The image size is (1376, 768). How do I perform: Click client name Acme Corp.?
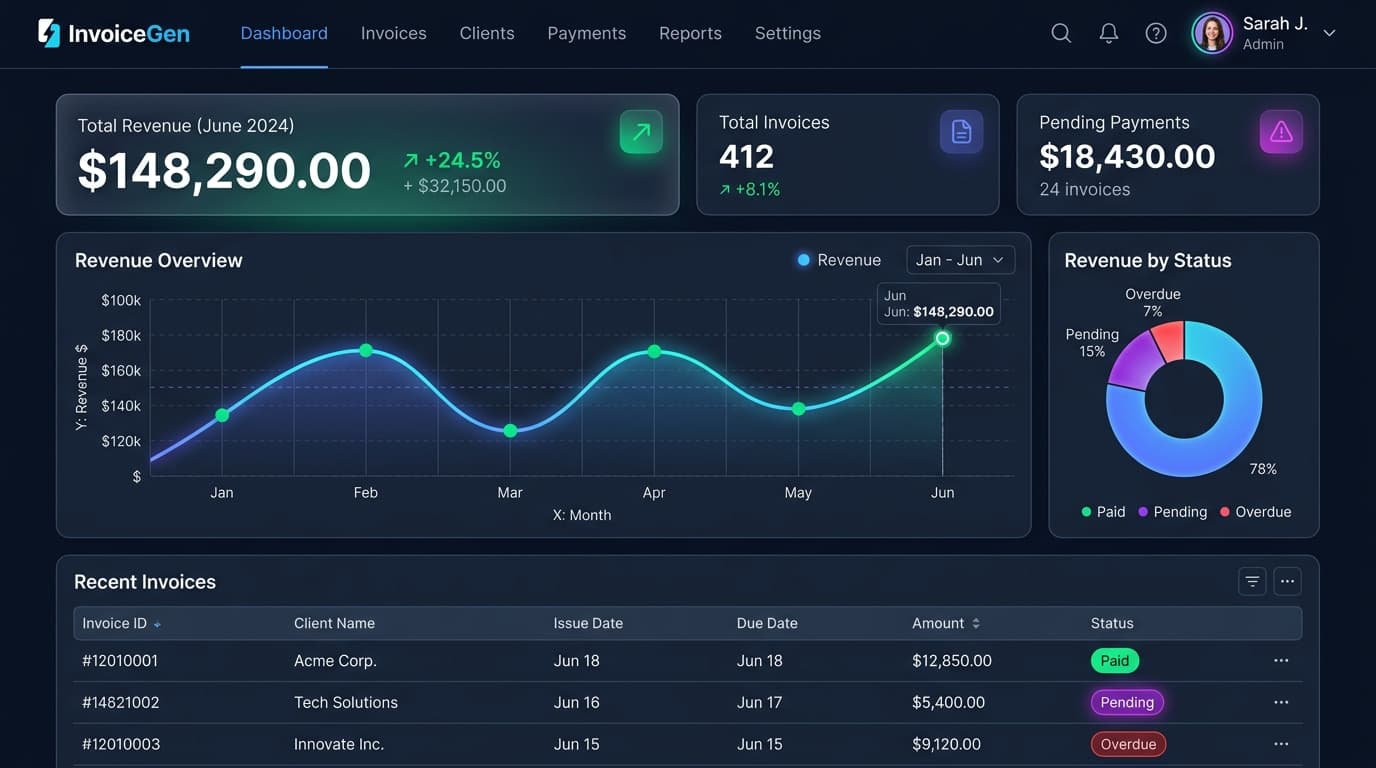click(335, 661)
